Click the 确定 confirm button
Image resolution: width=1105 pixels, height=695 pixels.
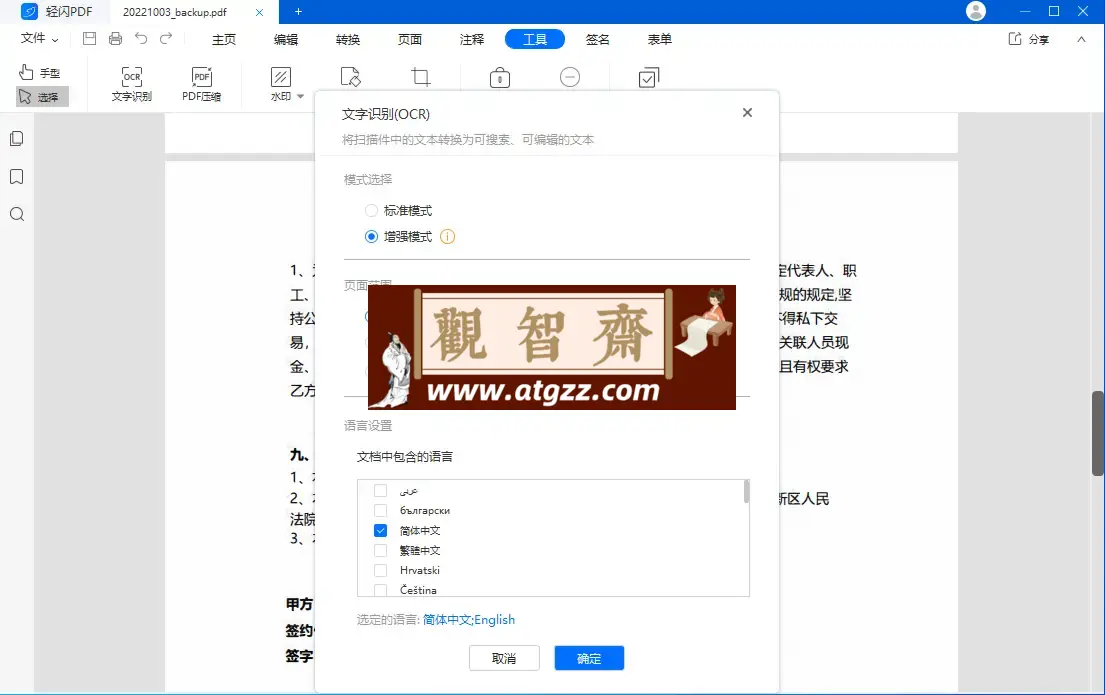pyautogui.click(x=589, y=658)
